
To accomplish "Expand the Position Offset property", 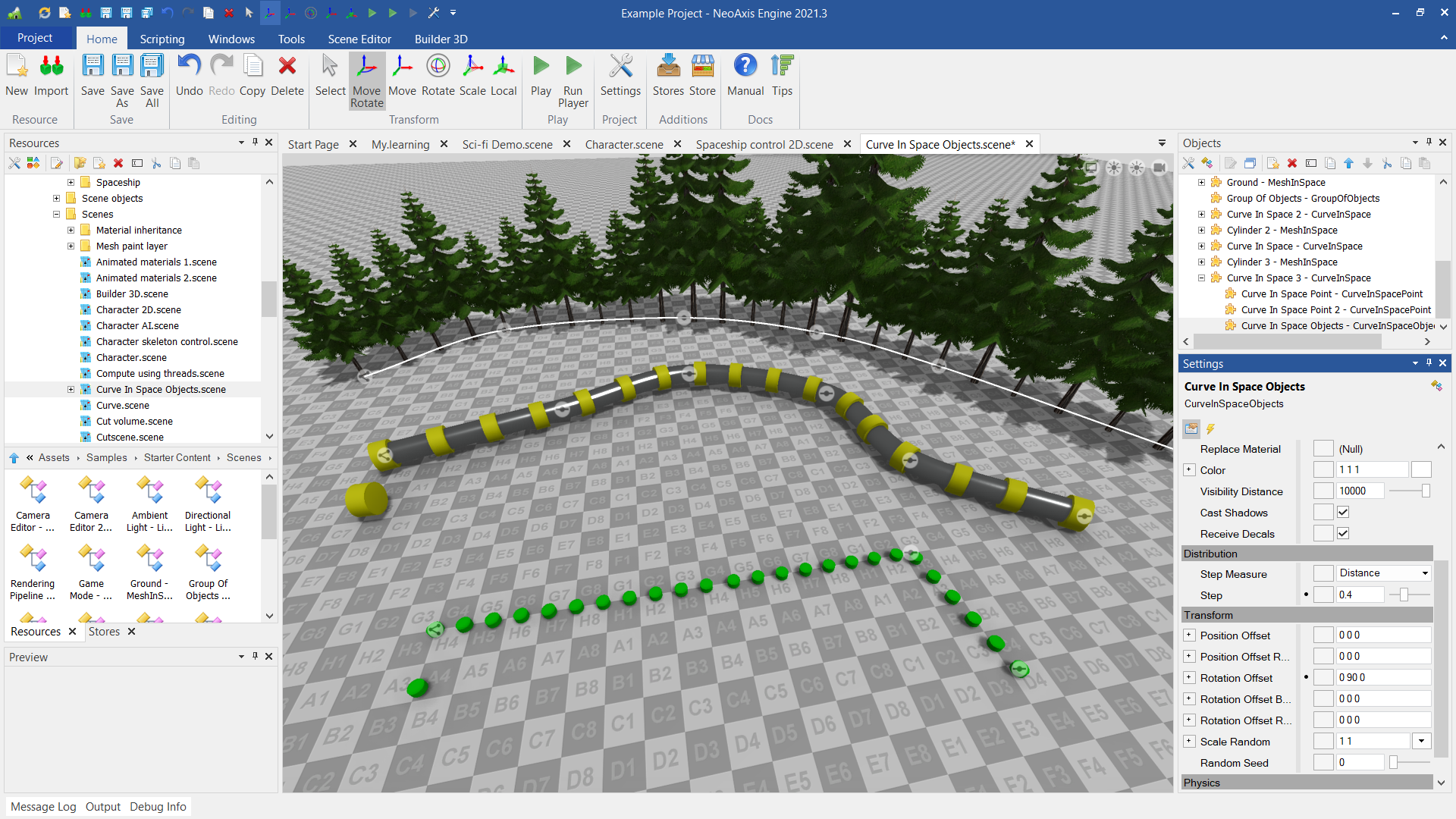I will pyautogui.click(x=1189, y=635).
